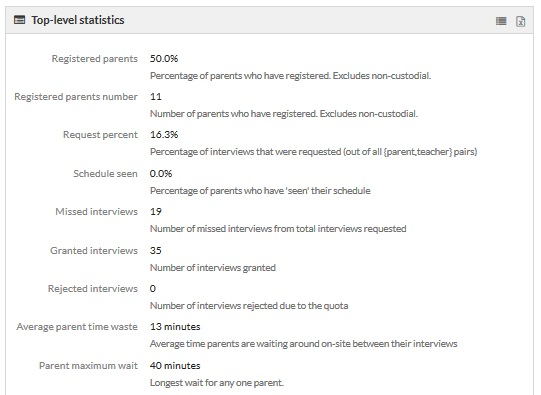This screenshot has width=541, height=395.
Task: Select the Registered parents label
Action: click(95, 59)
